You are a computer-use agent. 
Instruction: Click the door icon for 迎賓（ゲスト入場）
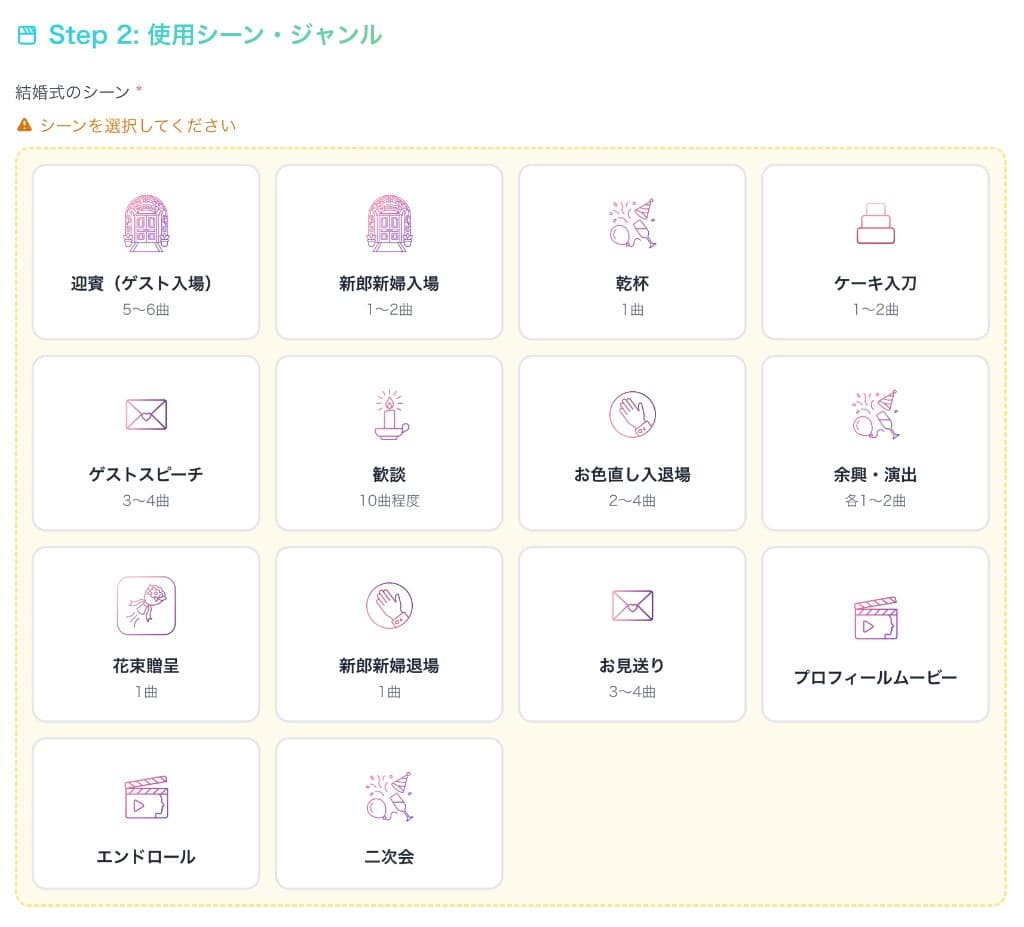(145, 224)
